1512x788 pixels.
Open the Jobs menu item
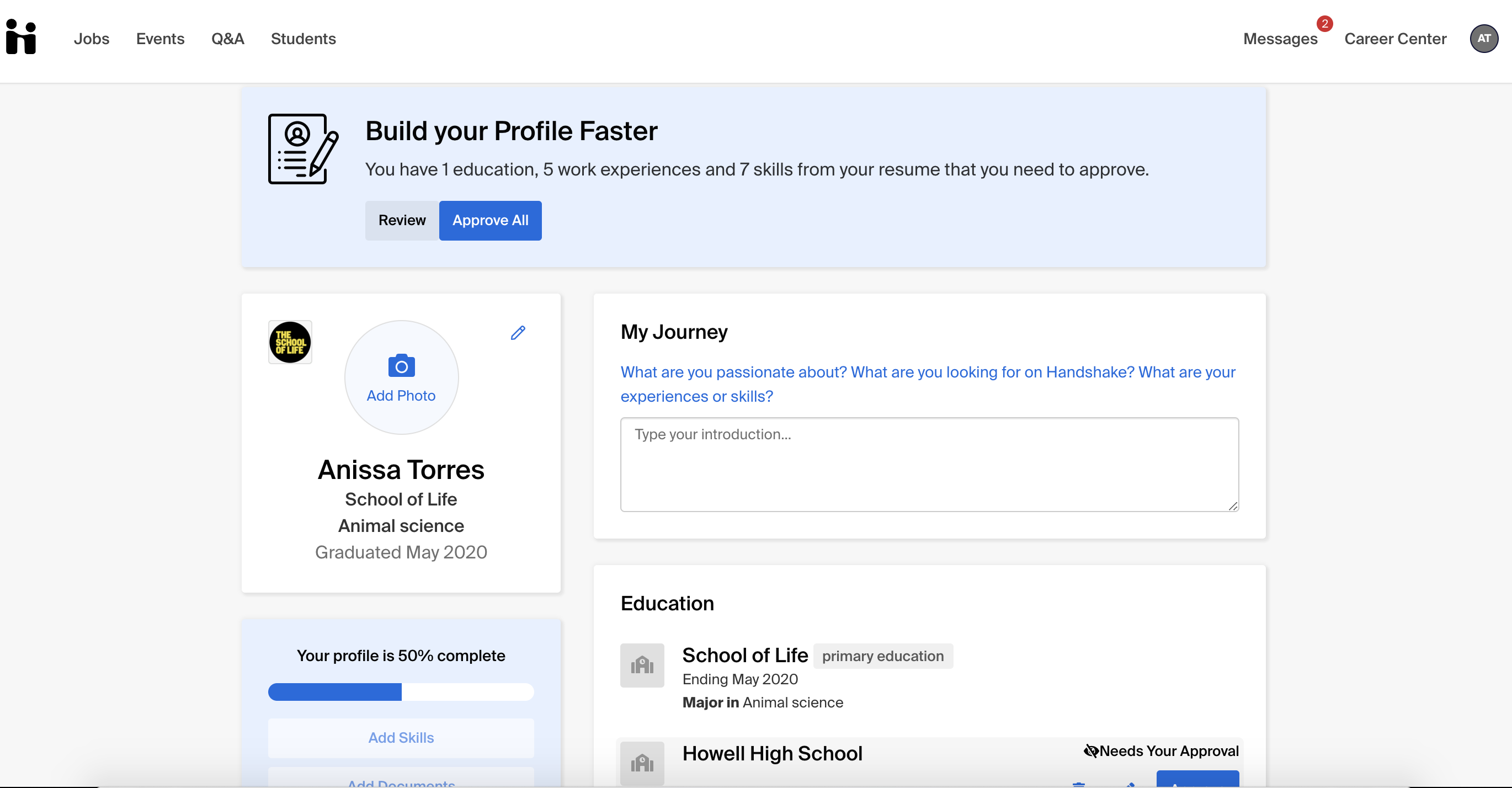point(92,39)
